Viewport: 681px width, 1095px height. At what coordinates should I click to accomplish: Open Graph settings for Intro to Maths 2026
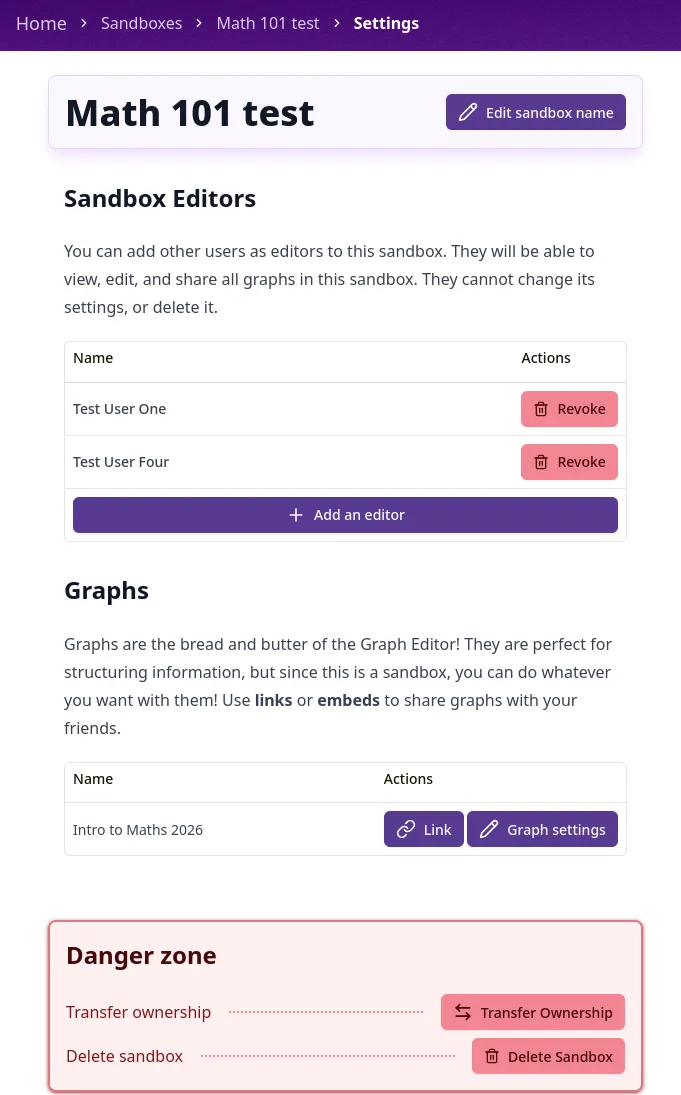pos(542,830)
